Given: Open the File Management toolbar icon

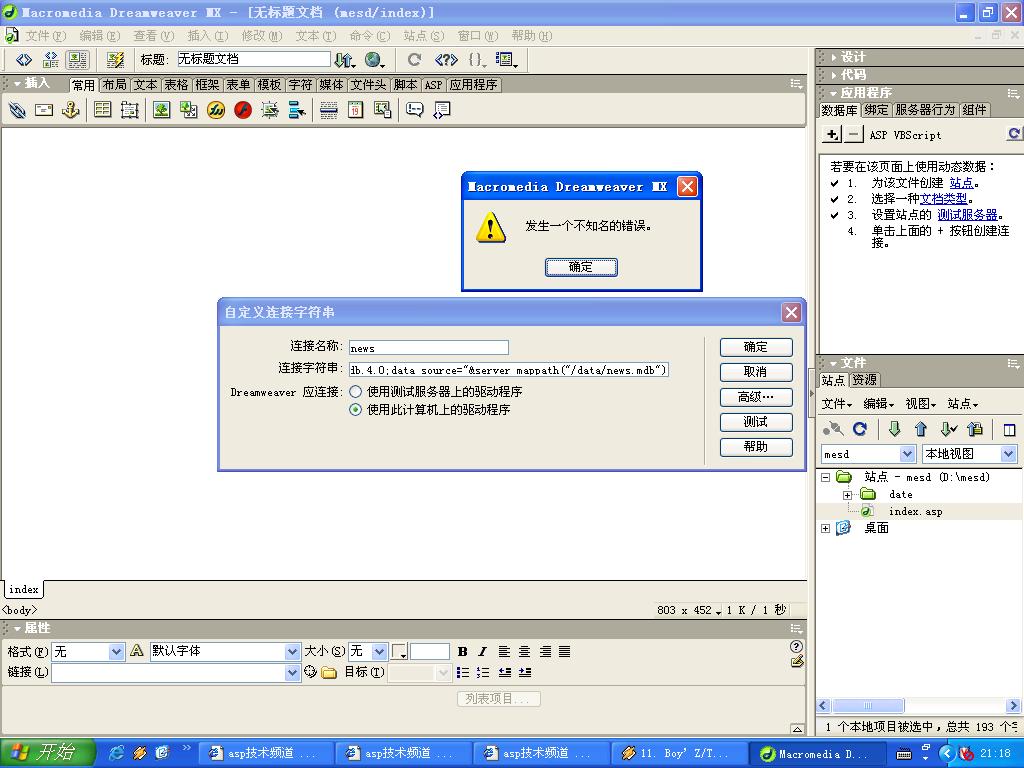Looking at the screenshot, I should (344, 60).
